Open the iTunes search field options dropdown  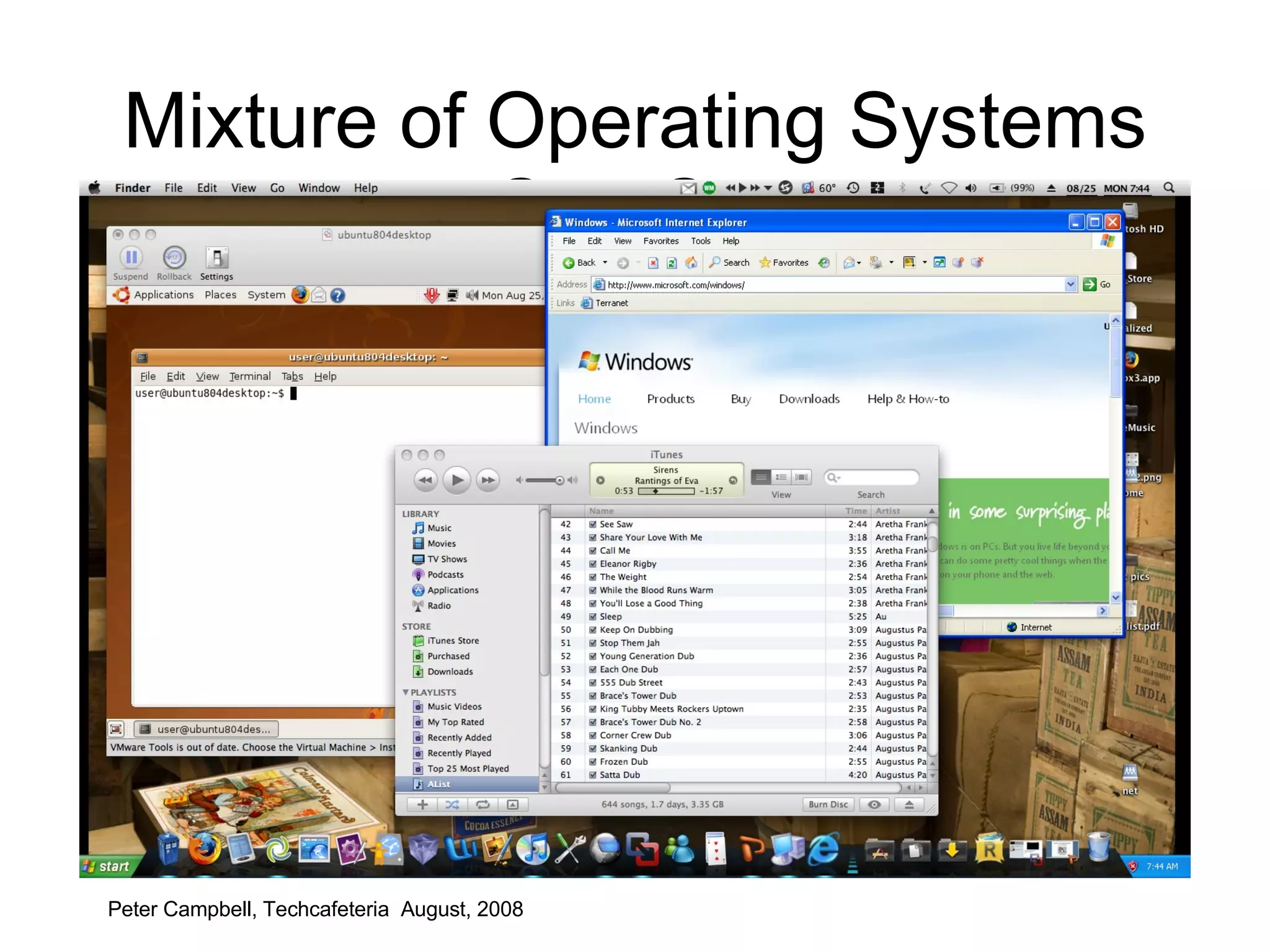(833, 477)
